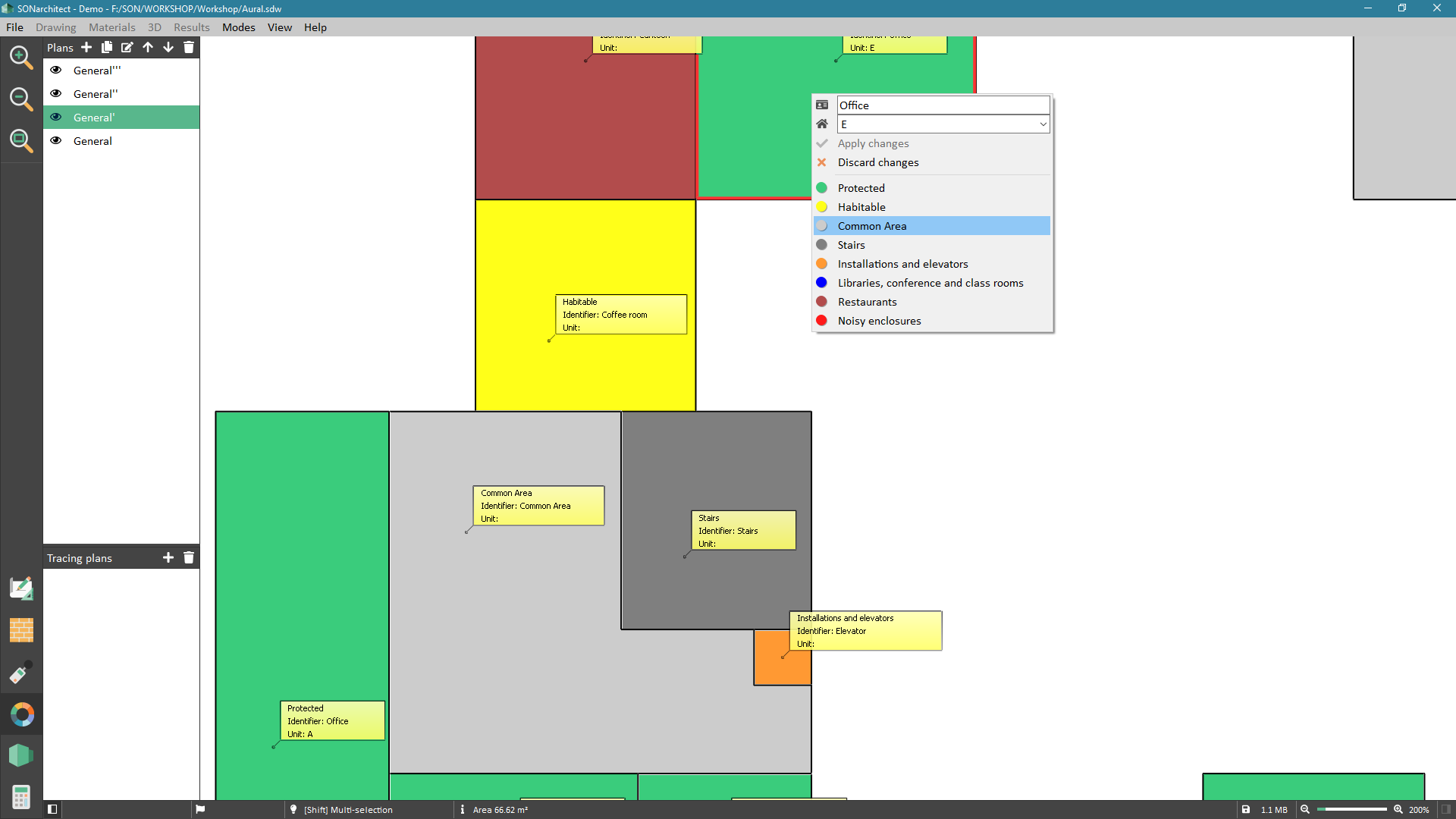Open the Modes menu

(x=238, y=27)
